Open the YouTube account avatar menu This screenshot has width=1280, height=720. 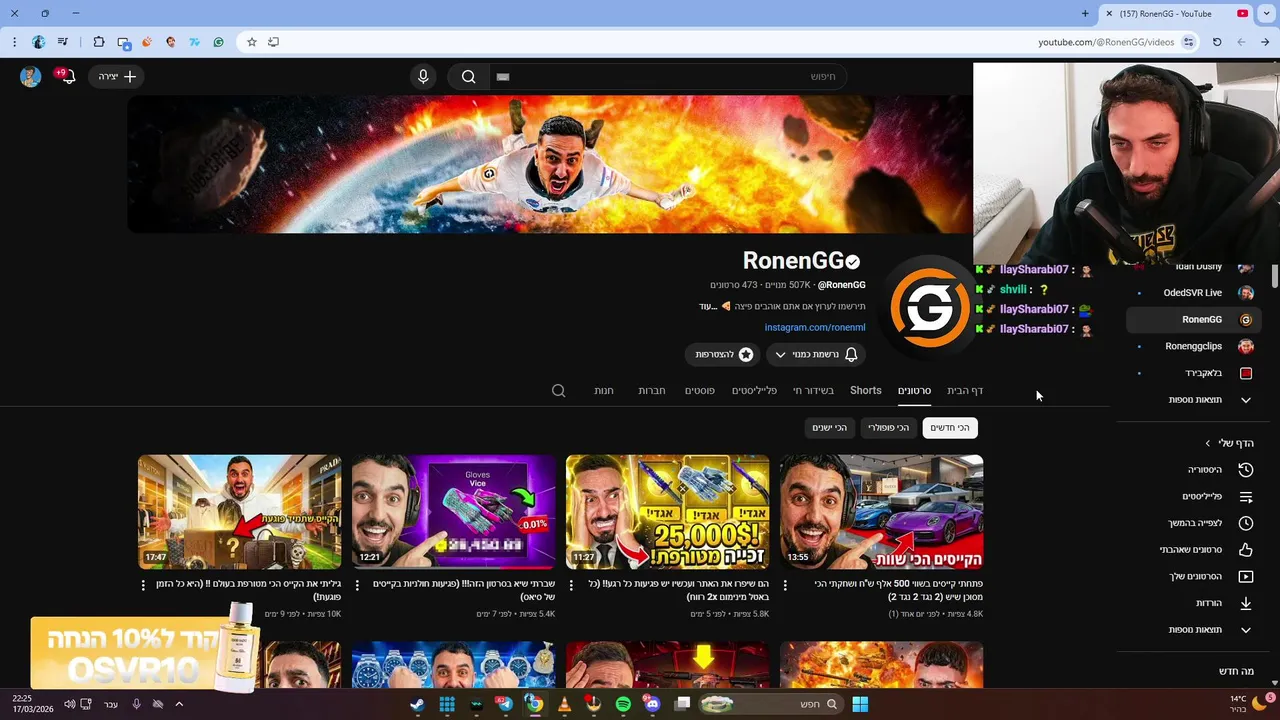point(30,77)
